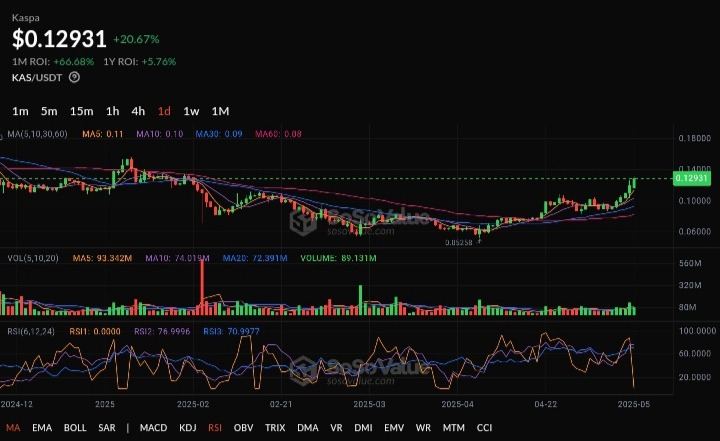The height and width of the screenshot is (441, 720).
Task: Select the 1w interval
Action: [x=191, y=111]
